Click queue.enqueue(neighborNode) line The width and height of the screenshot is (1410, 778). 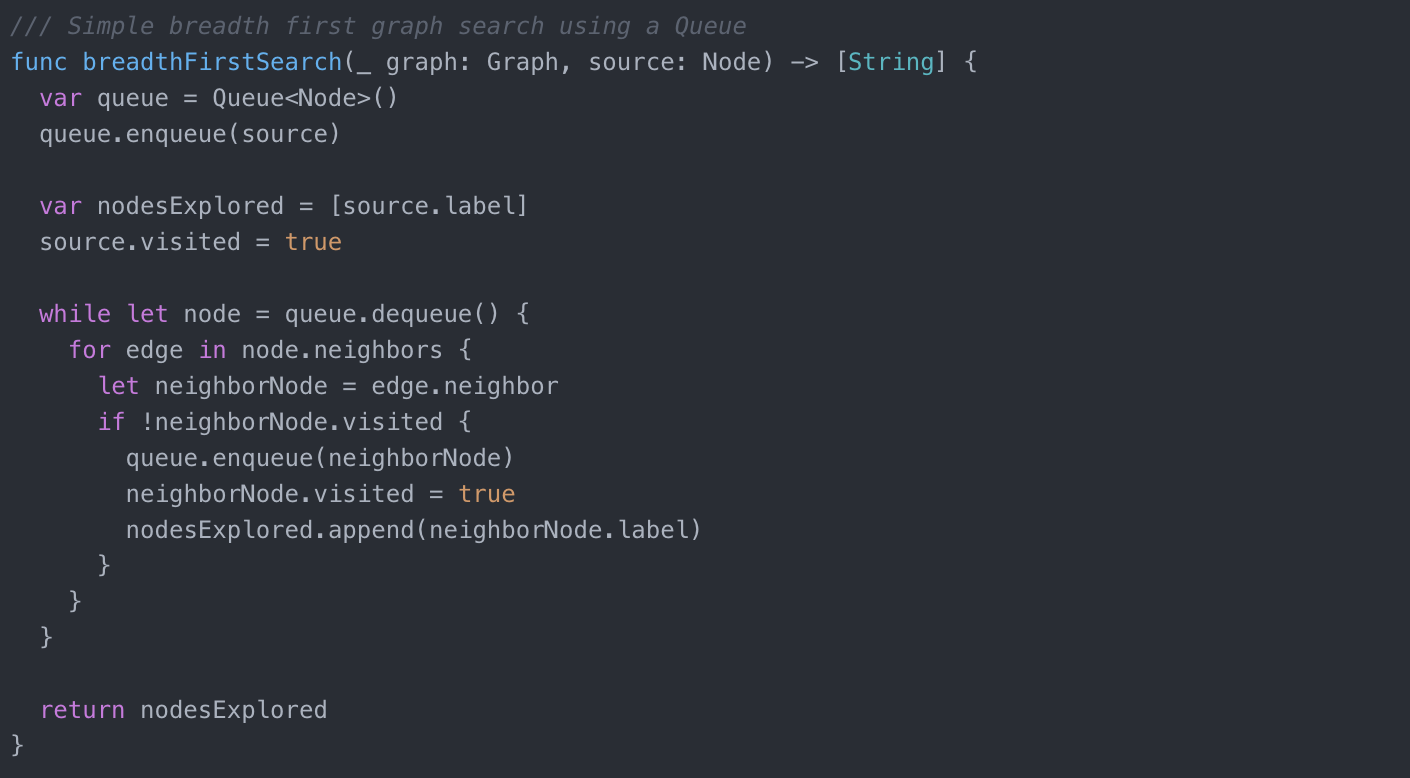tap(320, 458)
